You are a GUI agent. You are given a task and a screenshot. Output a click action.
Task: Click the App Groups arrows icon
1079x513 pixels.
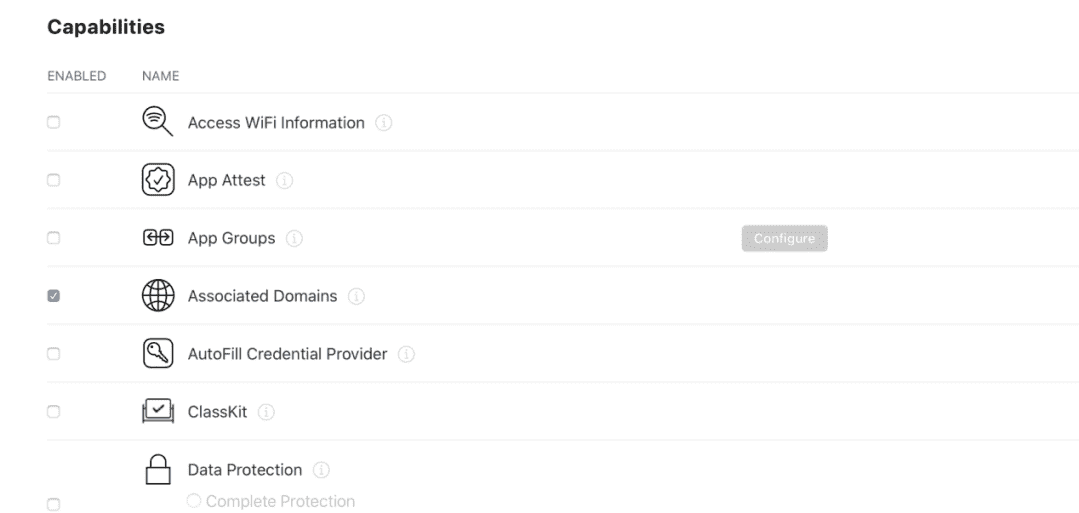158,238
